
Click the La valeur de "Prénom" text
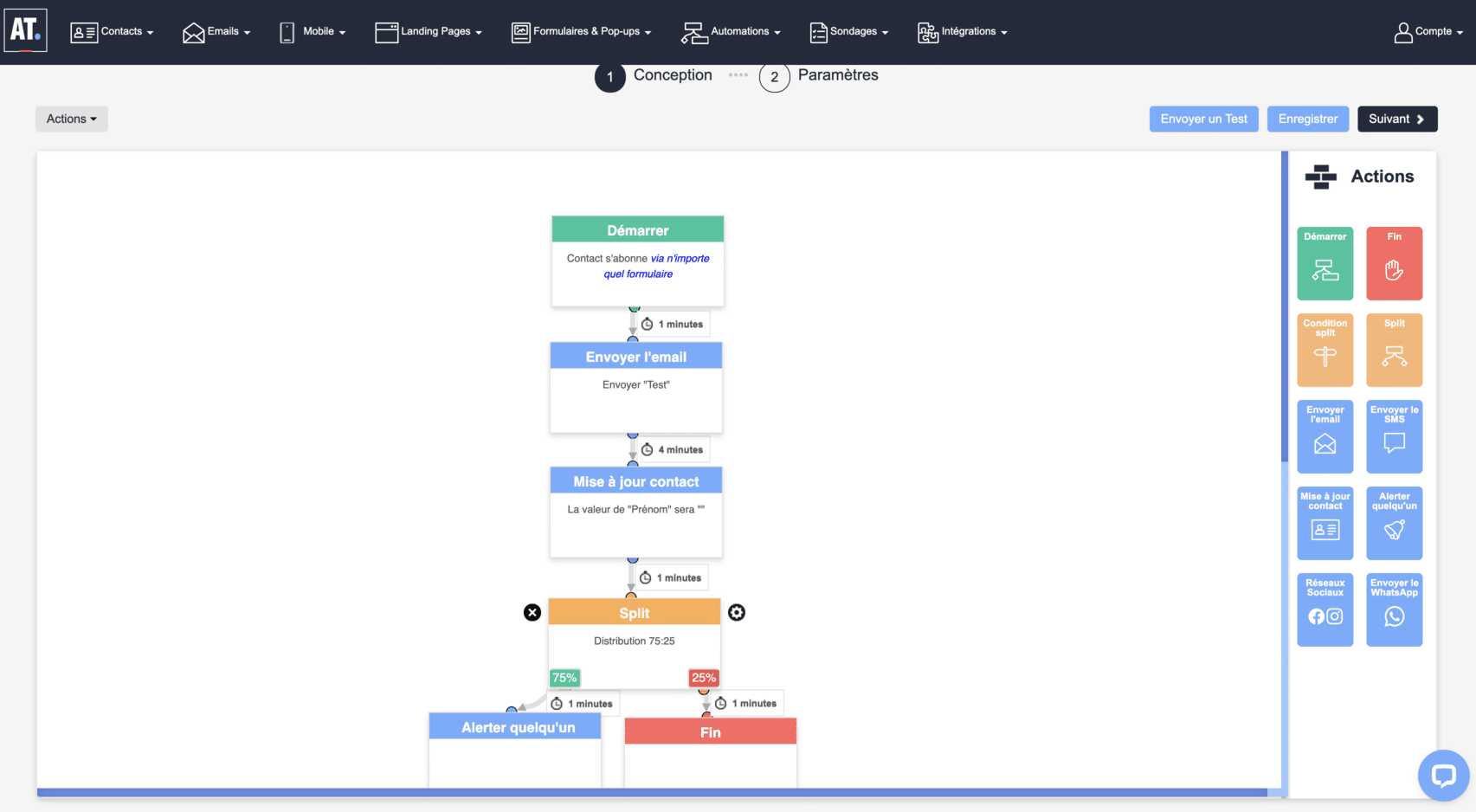pyautogui.click(x=636, y=509)
